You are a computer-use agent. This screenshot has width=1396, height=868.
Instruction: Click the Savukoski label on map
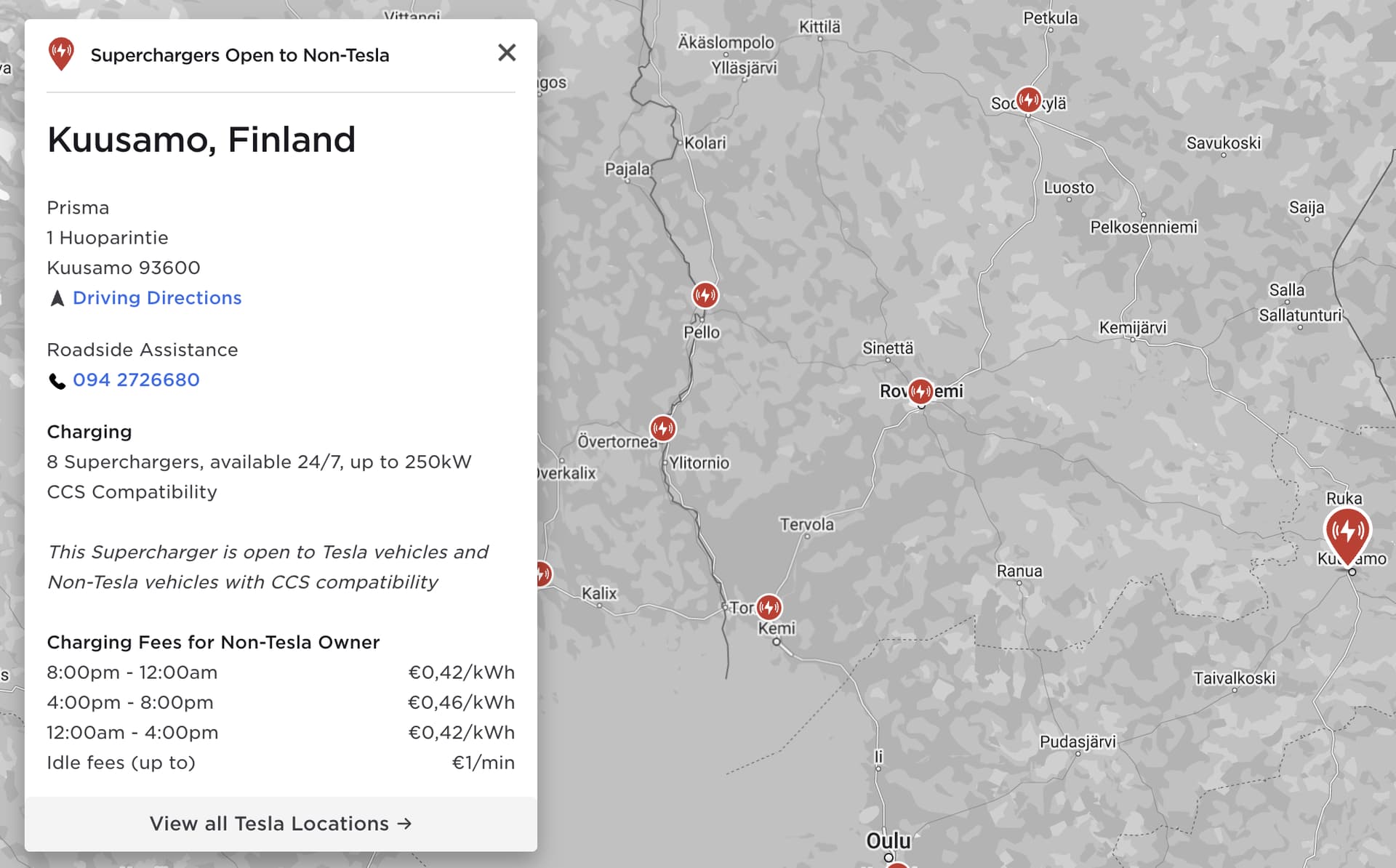coord(1224,143)
